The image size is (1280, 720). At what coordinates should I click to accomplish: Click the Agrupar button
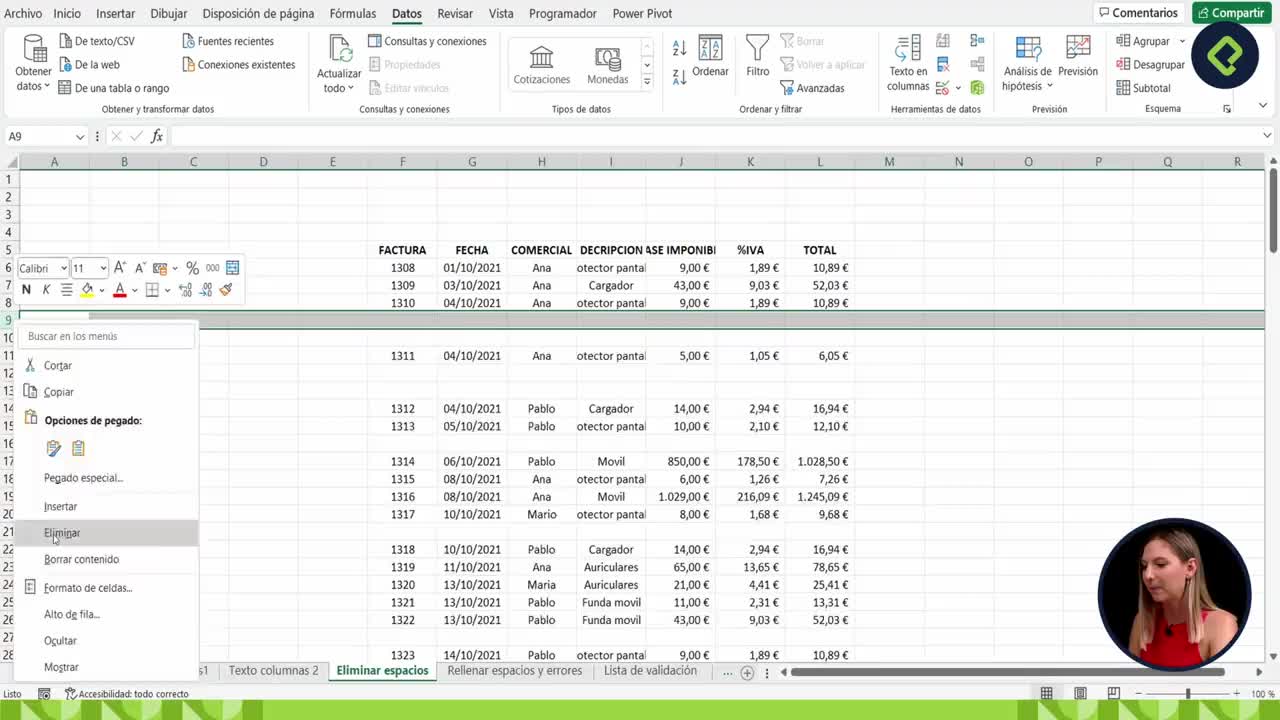(x=1143, y=41)
